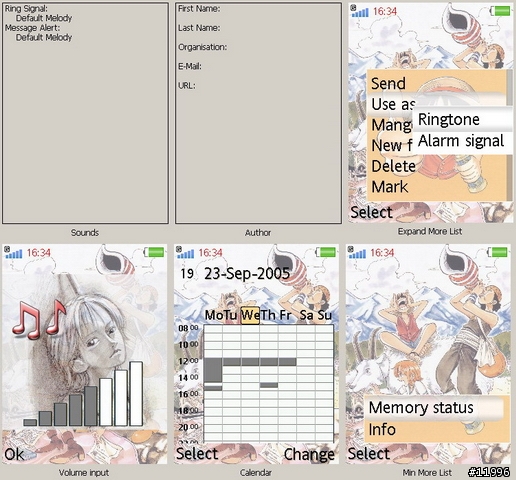Click the Ring Signal label in Sounds
The image size is (516, 480).
[26, 9]
